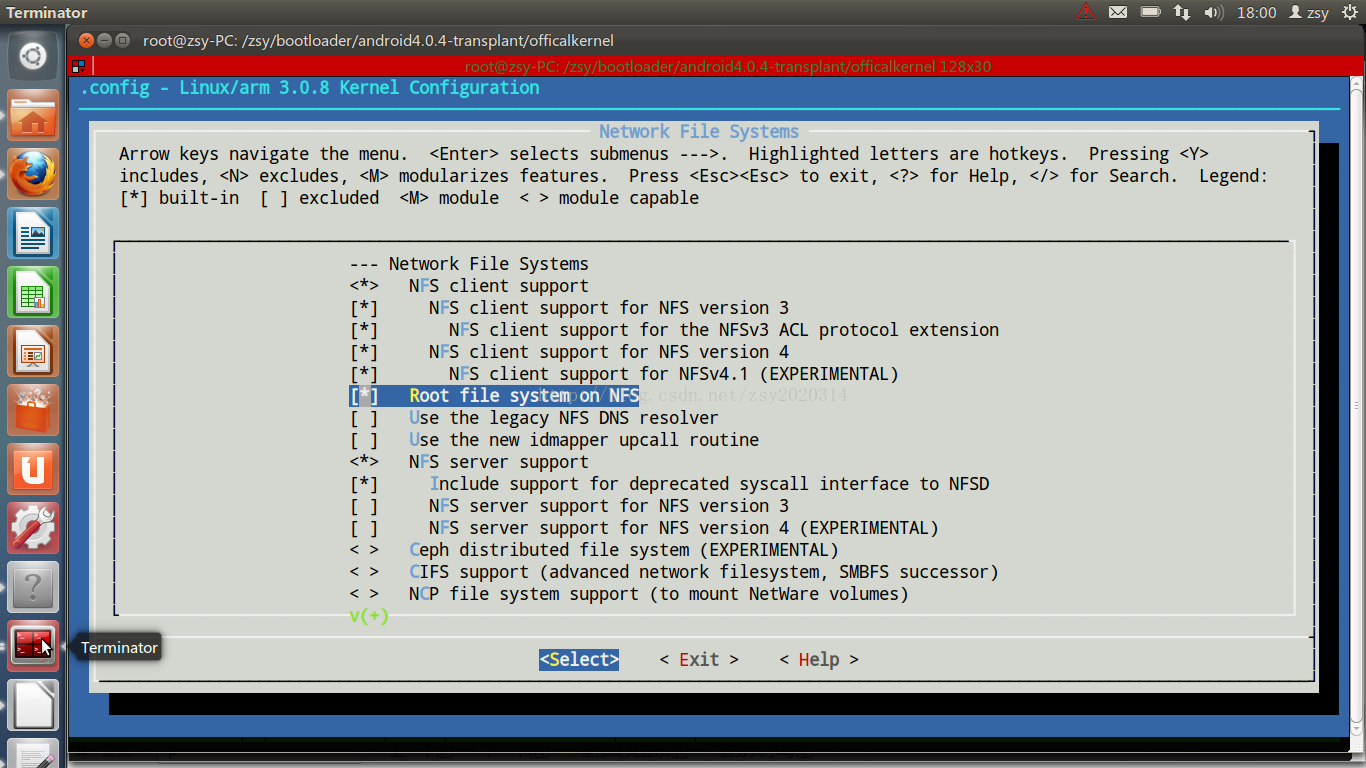Enable NFS server support for NFS version 4
Viewport: 1366px width, 768px height.
tap(644, 528)
